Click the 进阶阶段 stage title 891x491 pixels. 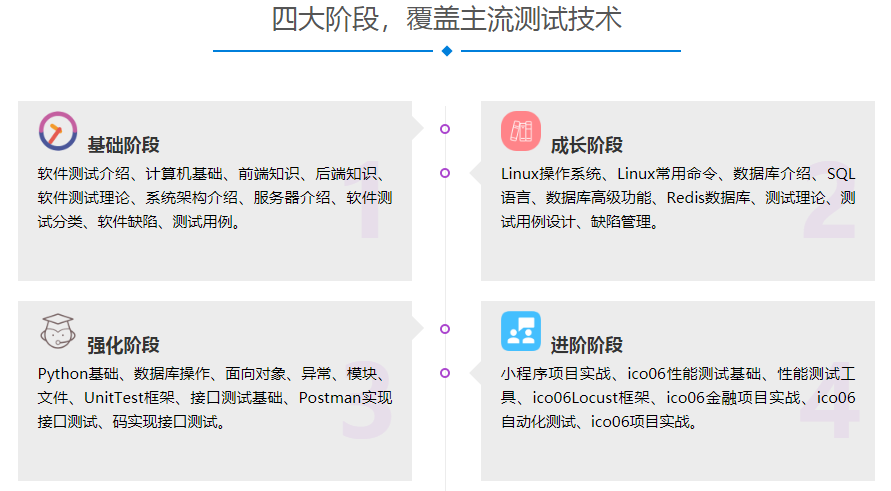pos(587,345)
